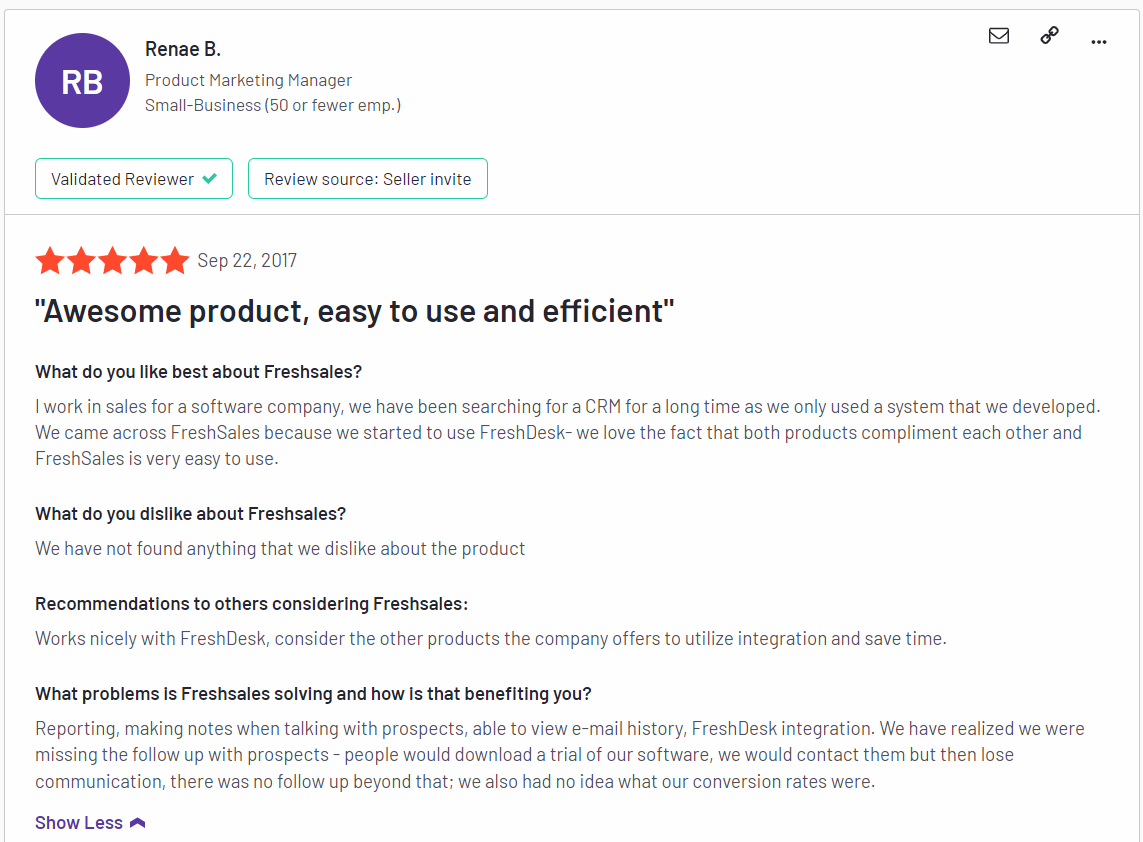The image size is (1143, 842).
Task: Click 'What do you dislike about Freshsales' heading
Action: coord(190,514)
